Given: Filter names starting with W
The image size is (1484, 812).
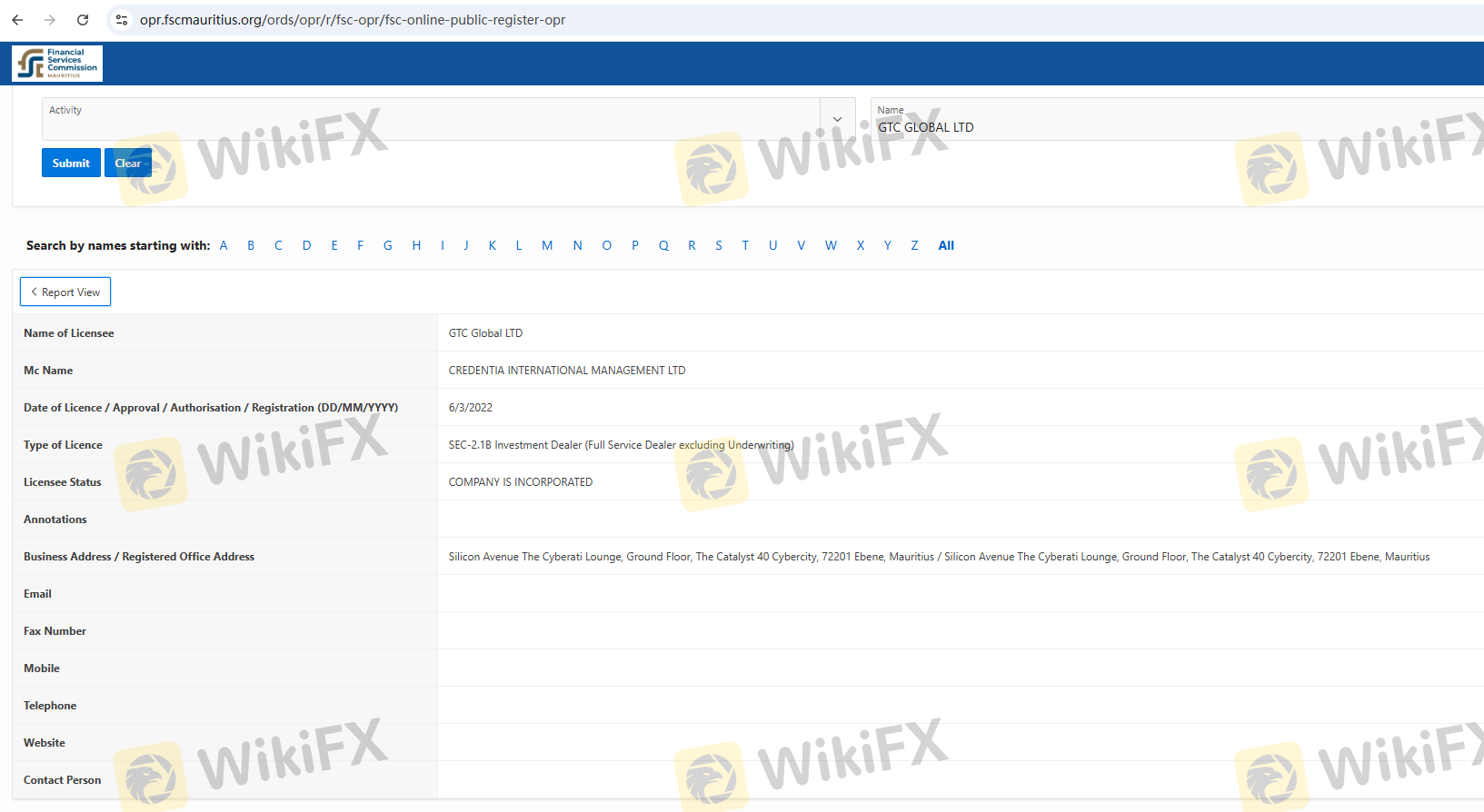Looking at the screenshot, I should [x=831, y=245].
